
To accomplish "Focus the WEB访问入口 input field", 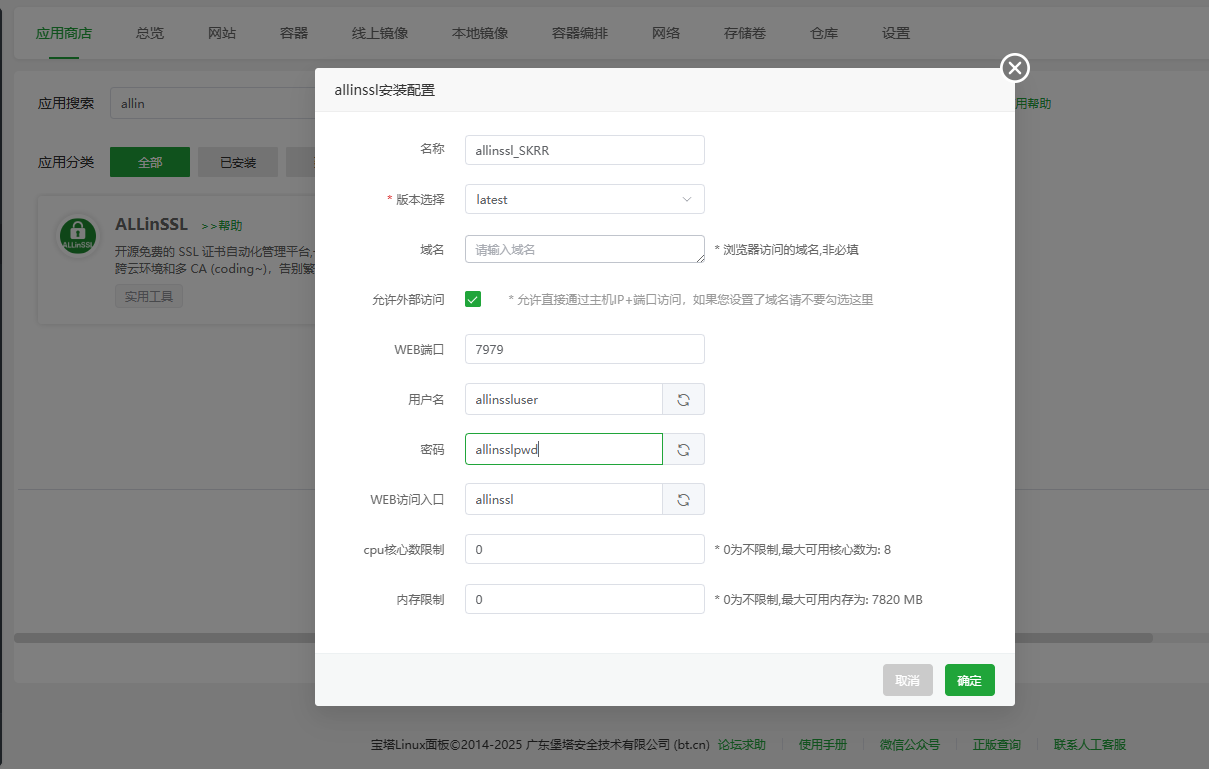I will pos(564,499).
